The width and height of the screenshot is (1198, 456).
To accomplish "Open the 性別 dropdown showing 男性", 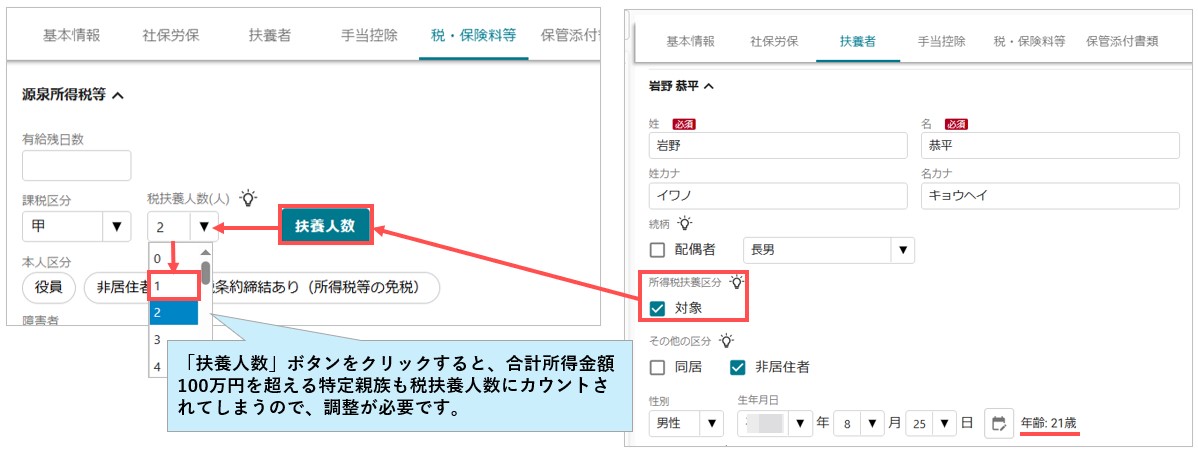I will tap(686, 424).
